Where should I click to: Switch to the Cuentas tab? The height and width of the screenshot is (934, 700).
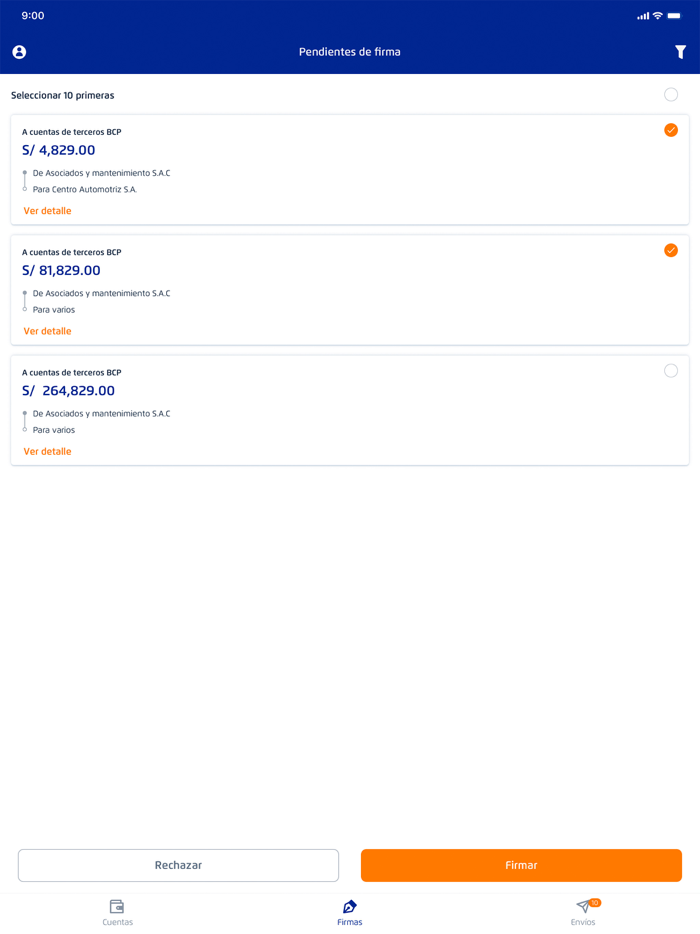point(117,913)
